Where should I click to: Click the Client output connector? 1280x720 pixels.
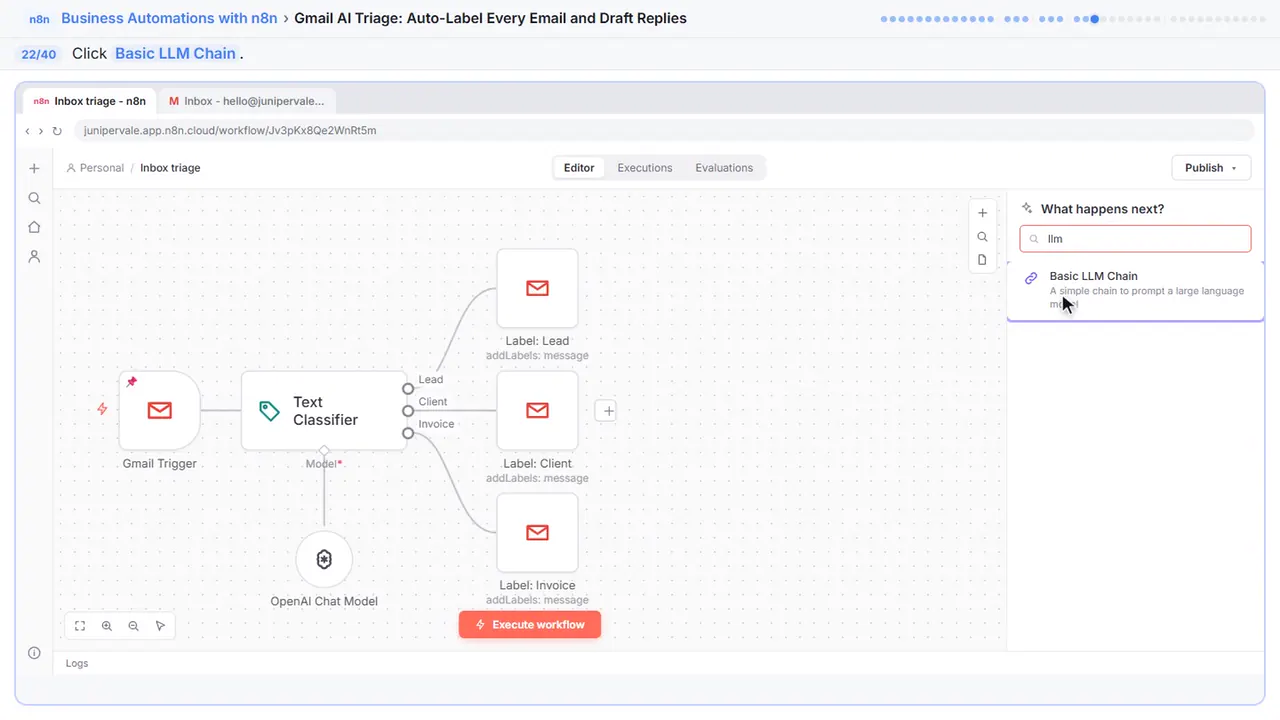point(408,410)
